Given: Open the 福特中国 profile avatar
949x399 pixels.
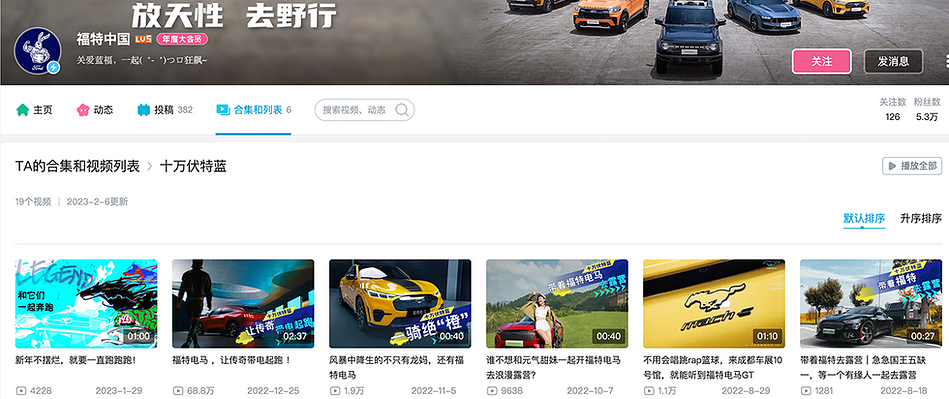Looking at the screenshot, I should click(38, 51).
